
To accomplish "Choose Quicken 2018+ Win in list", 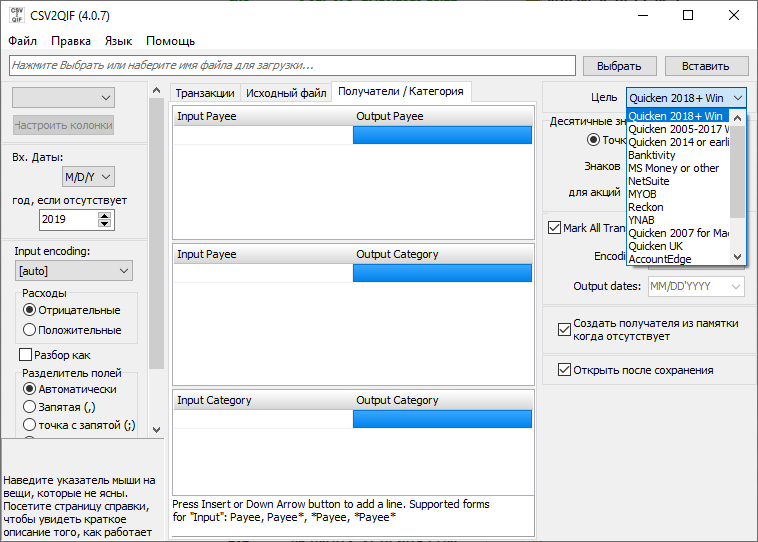I will [678, 116].
